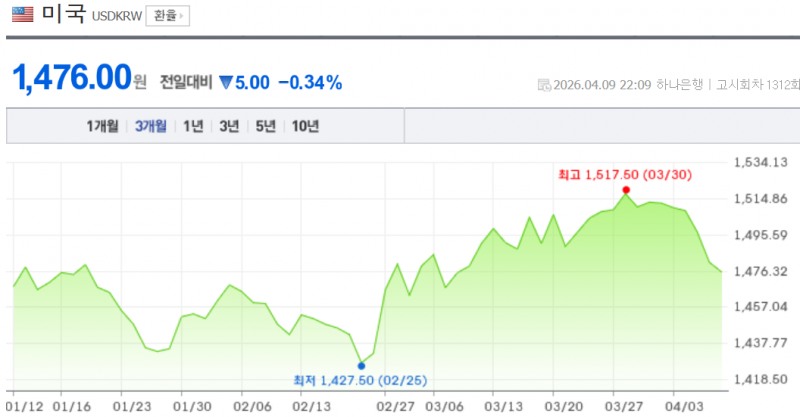Screen dimensions: 800x417
Task: Click the 미국 country title
Action: [x=62, y=16]
